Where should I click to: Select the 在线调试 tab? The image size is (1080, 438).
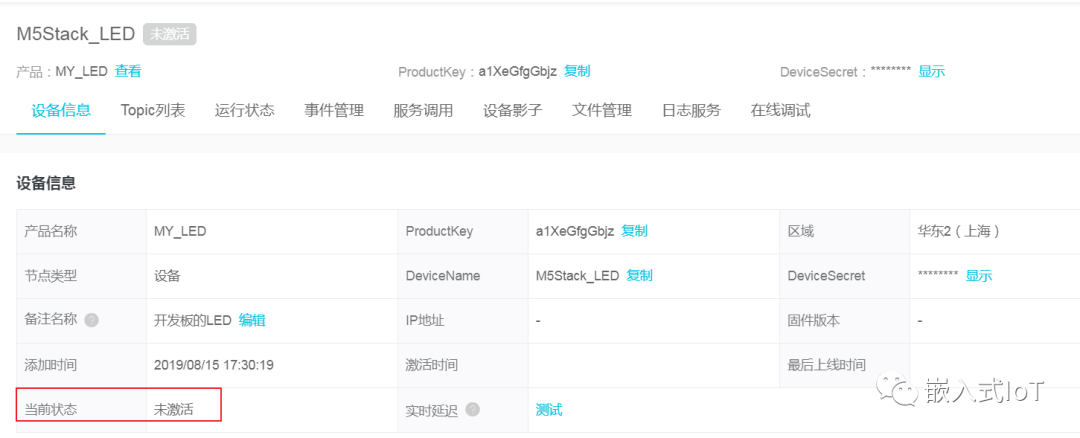(781, 110)
